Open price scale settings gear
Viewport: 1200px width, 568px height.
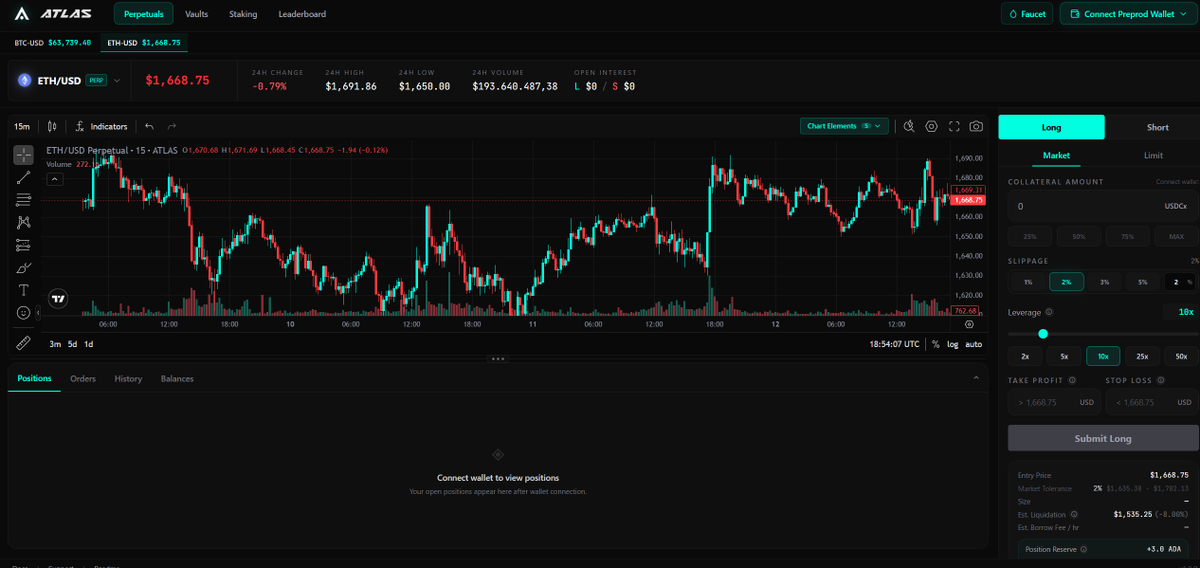pyautogui.click(x=969, y=325)
